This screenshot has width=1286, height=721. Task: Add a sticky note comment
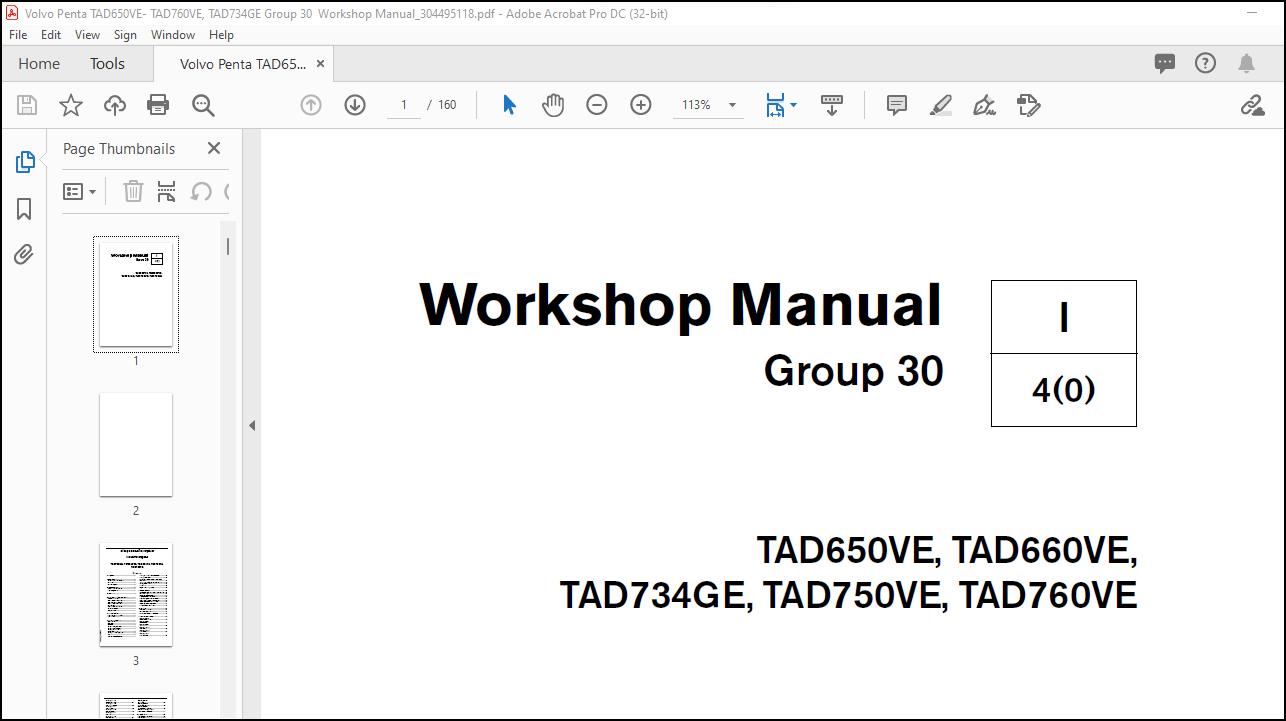897,105
